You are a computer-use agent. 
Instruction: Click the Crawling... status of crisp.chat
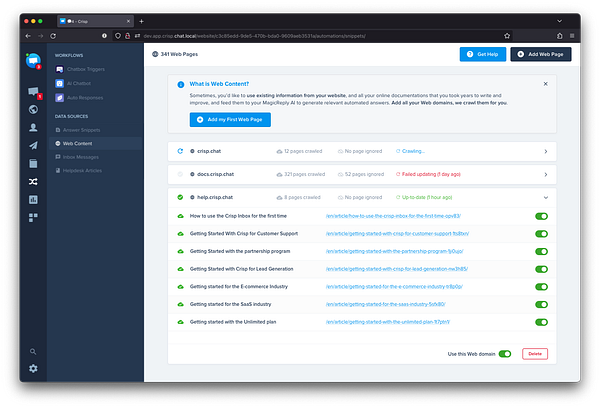(413, 151)
